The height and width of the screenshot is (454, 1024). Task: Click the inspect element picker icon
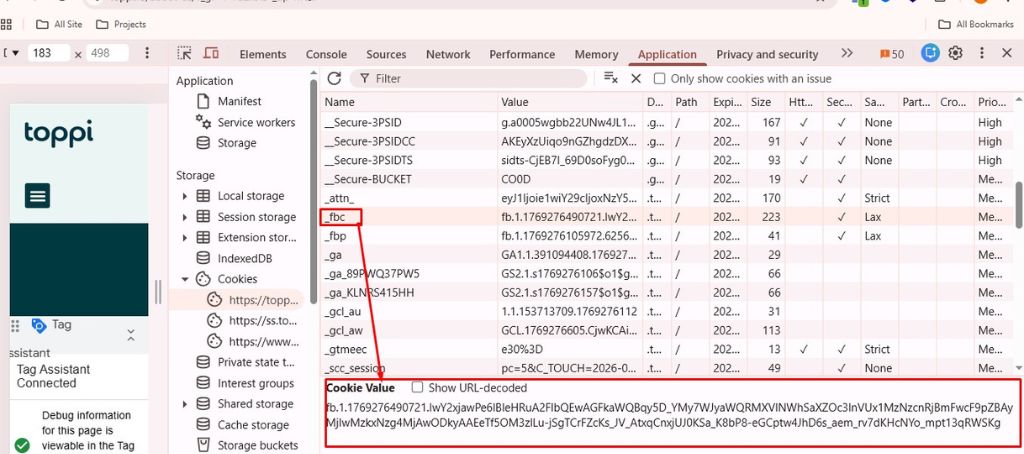click(185, 54)
